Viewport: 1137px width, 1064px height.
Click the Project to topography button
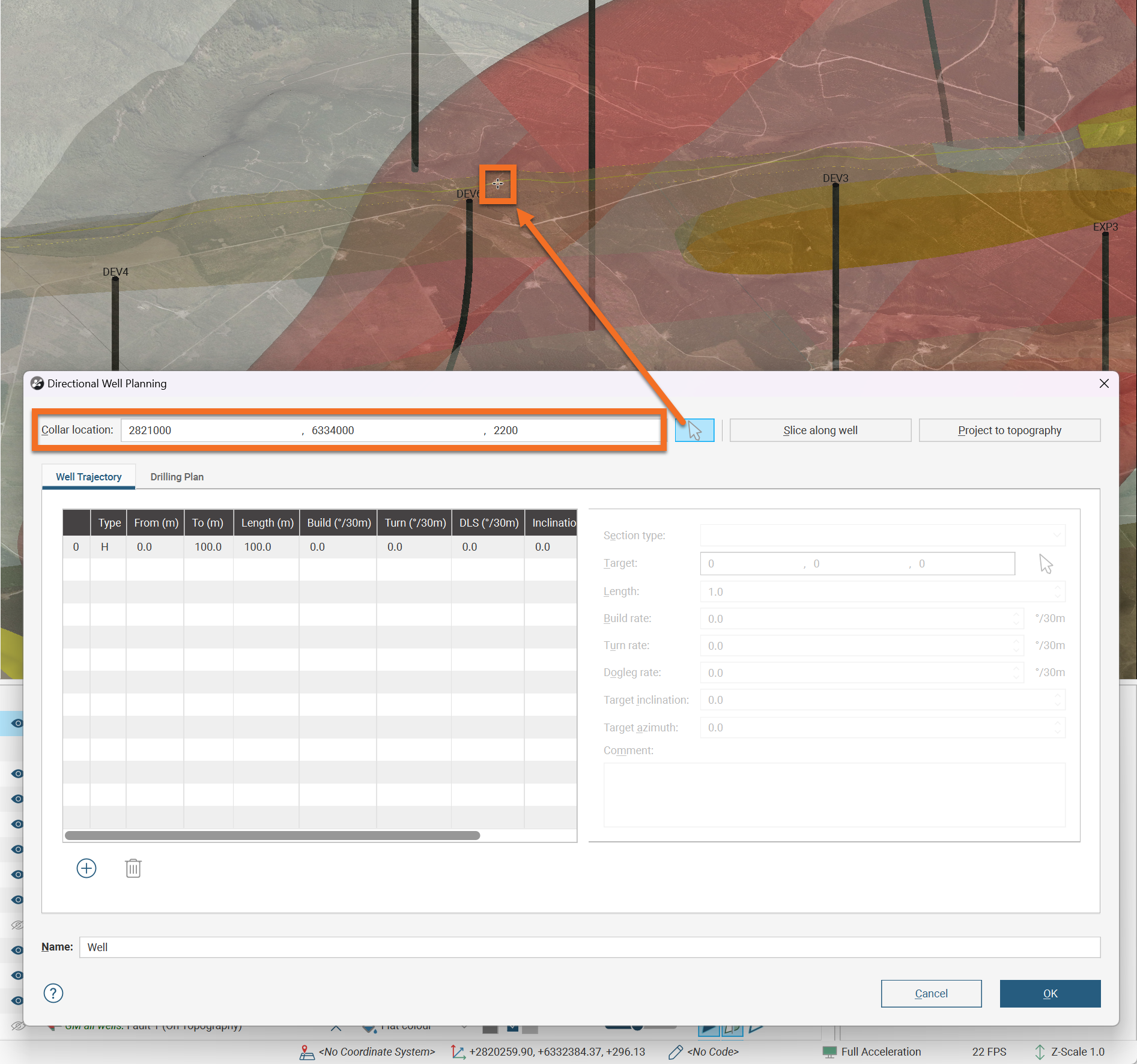tap(1009, 431)
